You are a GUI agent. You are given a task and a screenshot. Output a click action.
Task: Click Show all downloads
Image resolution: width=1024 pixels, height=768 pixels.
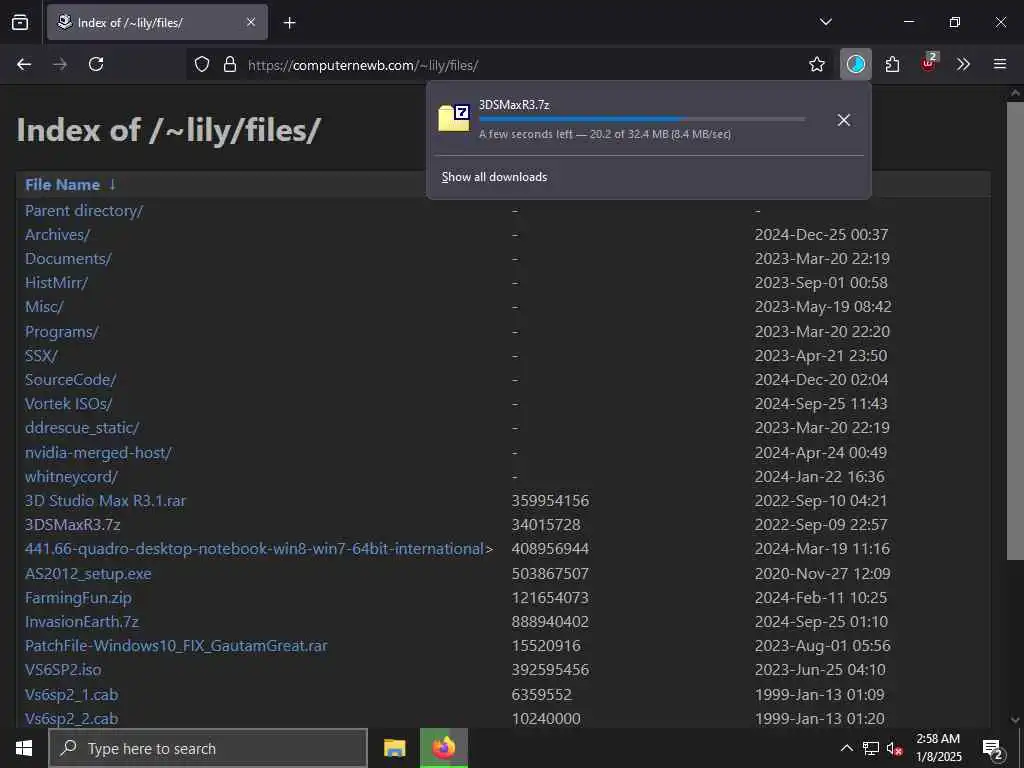pos(494,177)
